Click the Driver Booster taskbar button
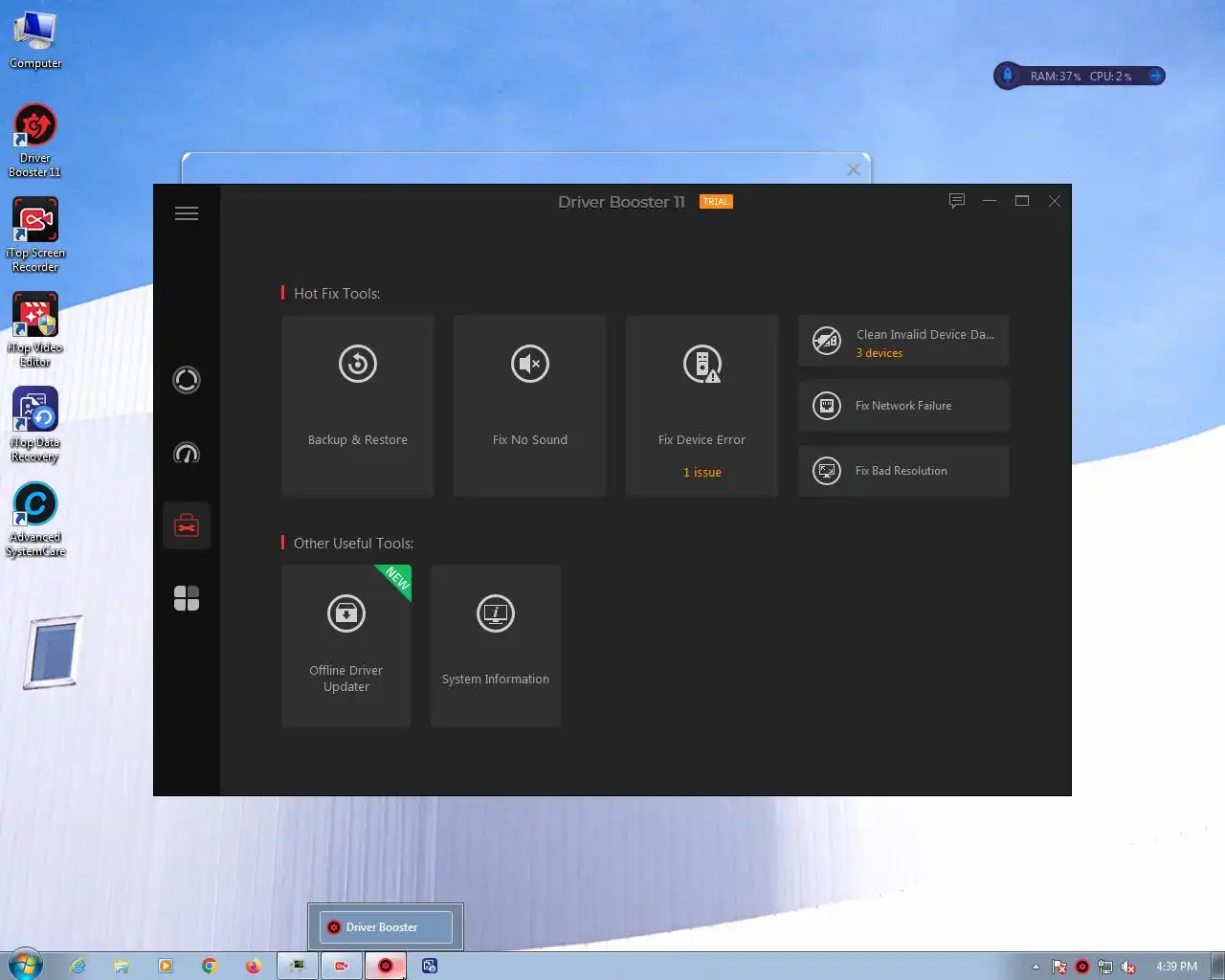Screen dimensions: 1225x980 (x=386, y=966)
